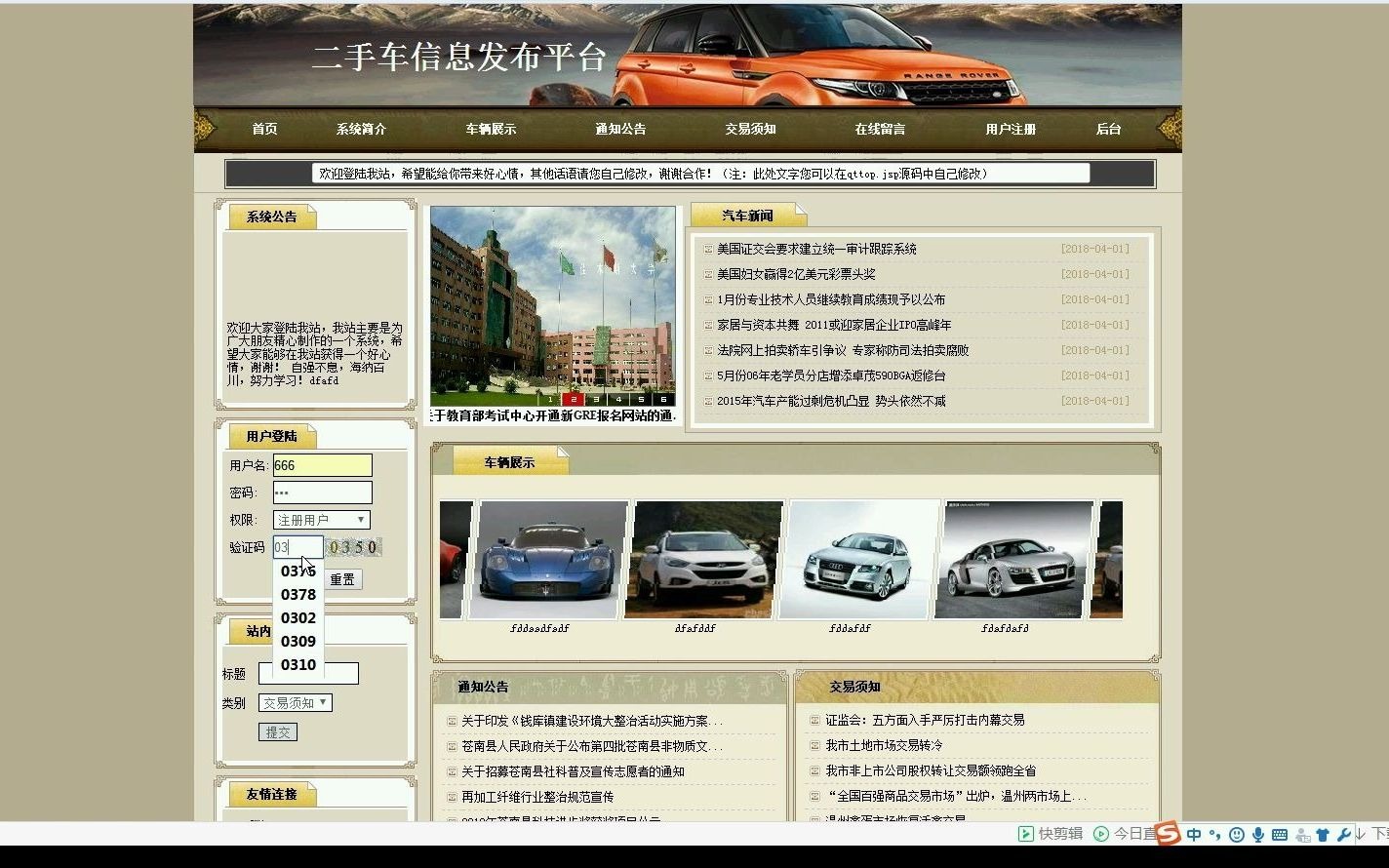This screenshot has width=1389, height=868.
Task: Choose 0310 from captcha autocomplete list
Action: click(x=298, y=664)
